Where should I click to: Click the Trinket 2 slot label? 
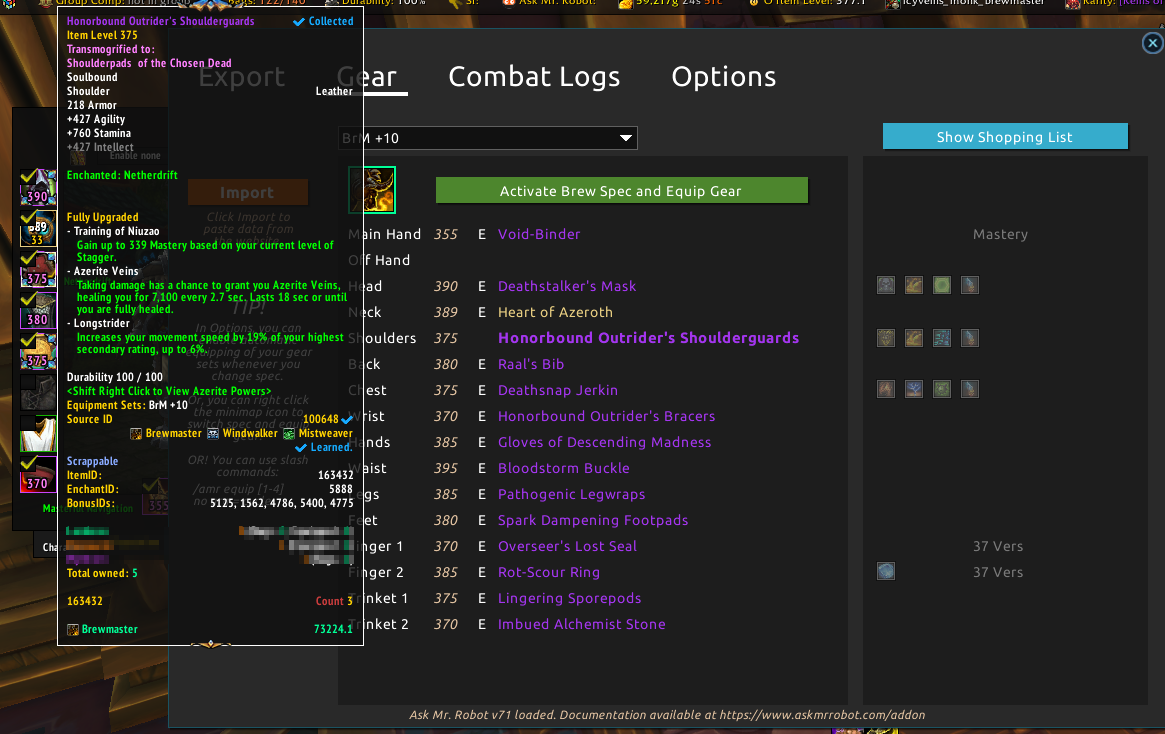[x=378, y=624]
